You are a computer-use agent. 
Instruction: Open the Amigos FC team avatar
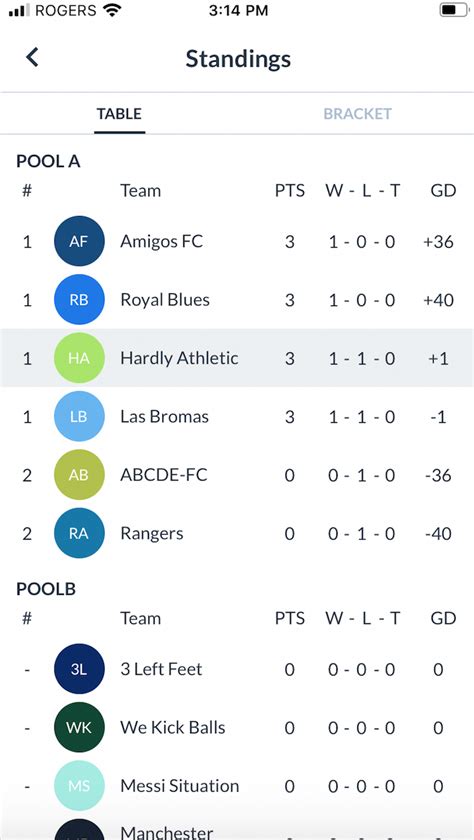click(x=79, y=241)
